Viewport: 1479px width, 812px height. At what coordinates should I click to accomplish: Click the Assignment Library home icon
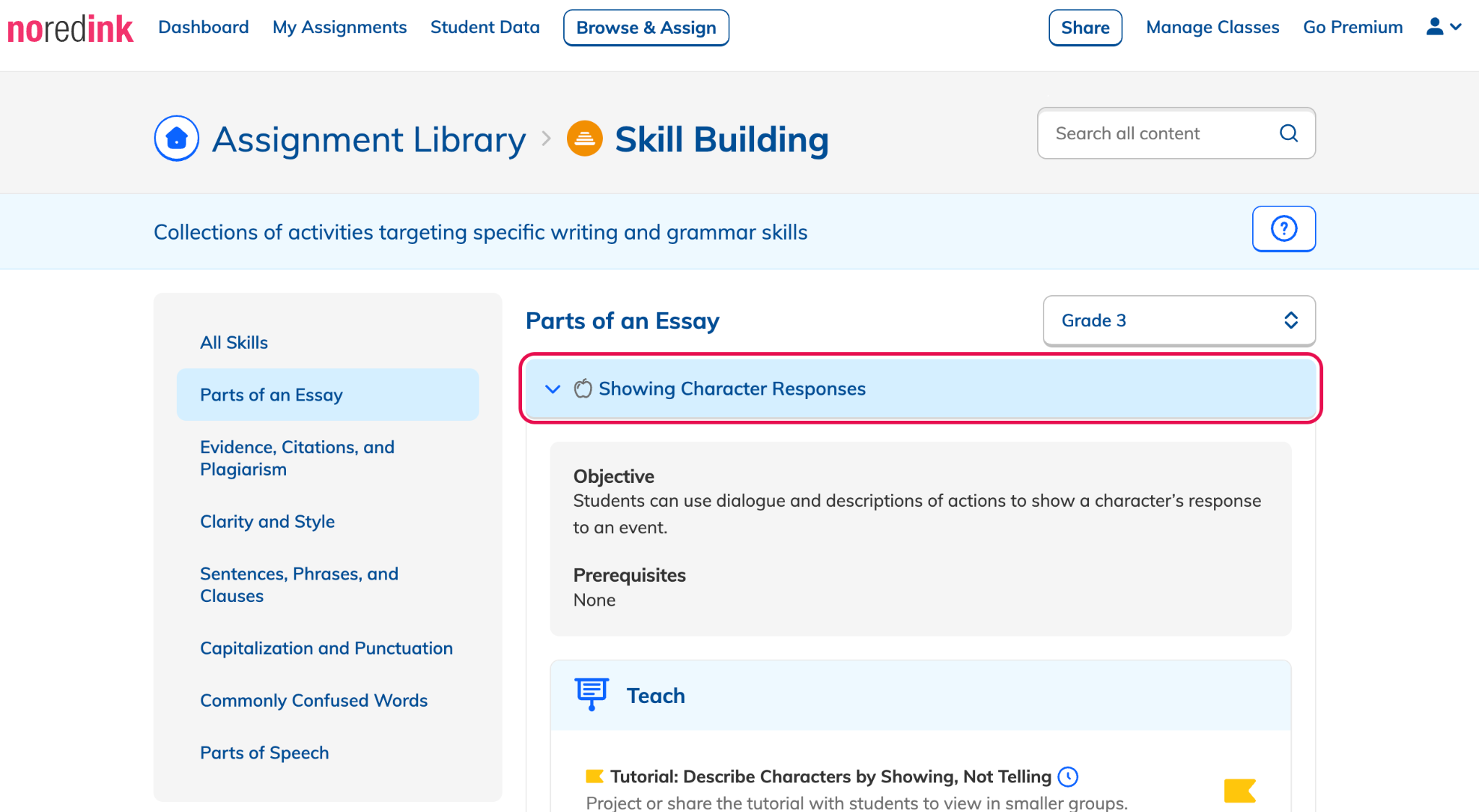click(176, 138)
